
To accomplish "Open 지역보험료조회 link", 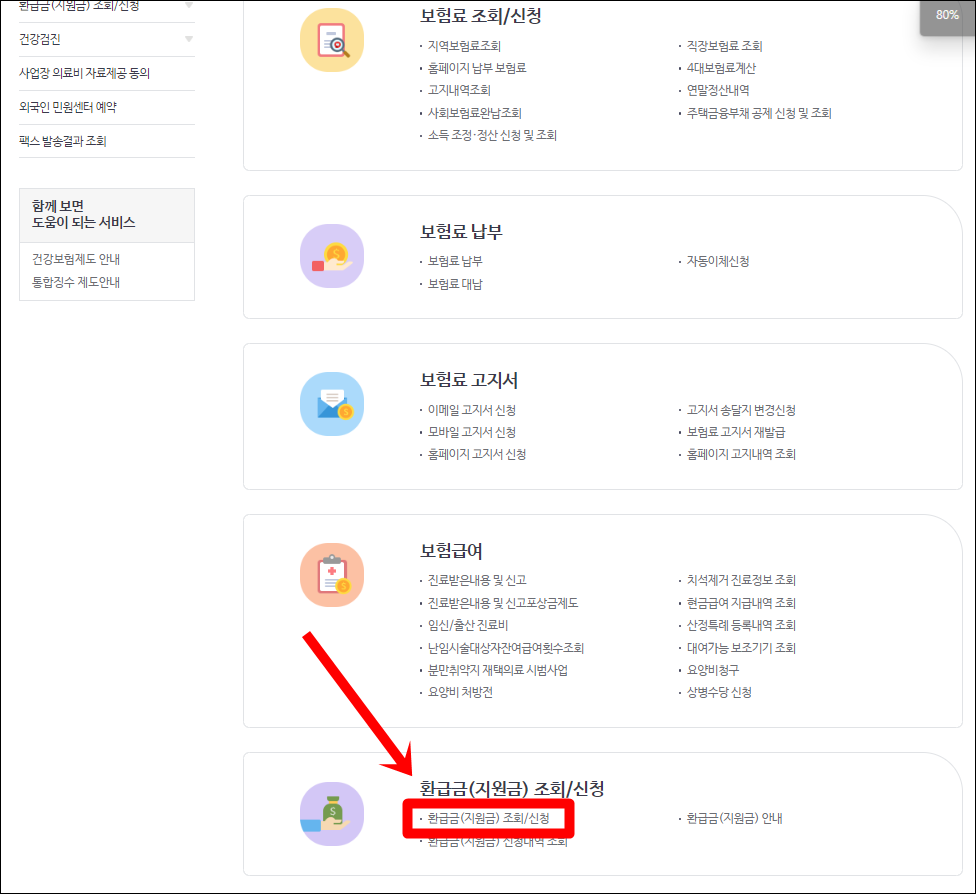I will [x=464, y=45].
